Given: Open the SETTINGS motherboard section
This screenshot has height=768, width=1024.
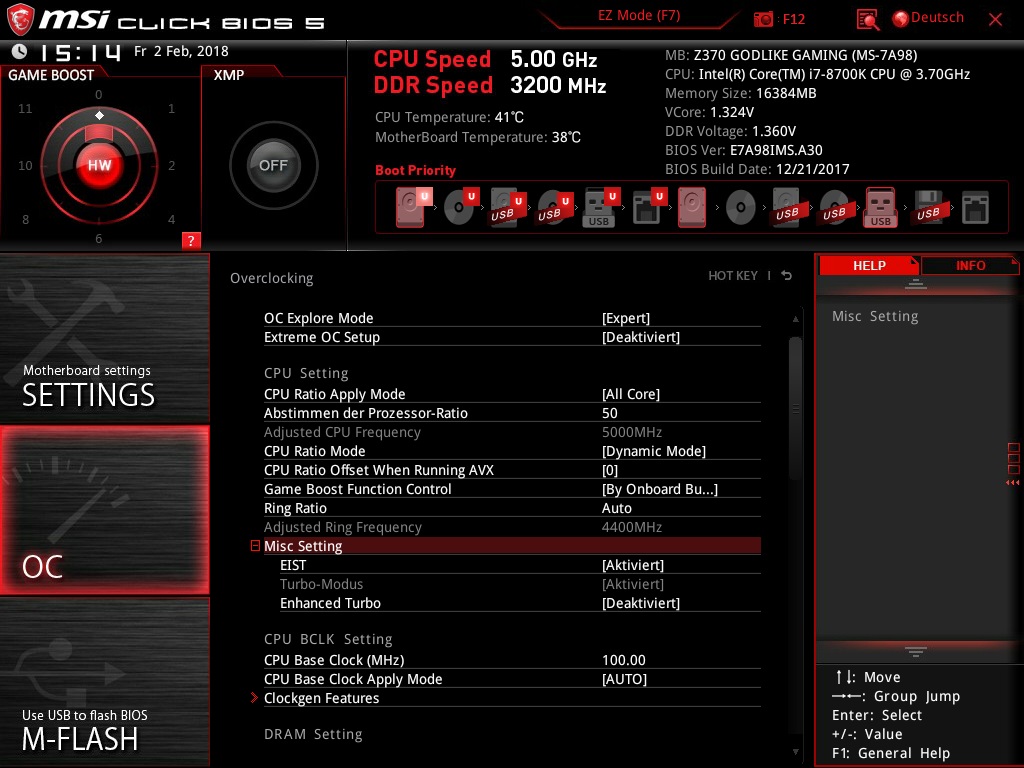Looking at the screenshot, I should pyautogui.click(x=104, y=338).
